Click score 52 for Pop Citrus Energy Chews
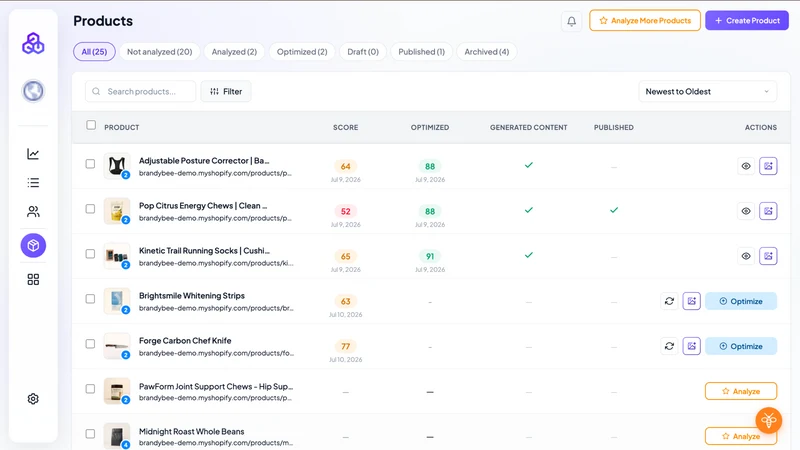Image resolution: width=800 pixels, height=450 pixels. [345, 211]
